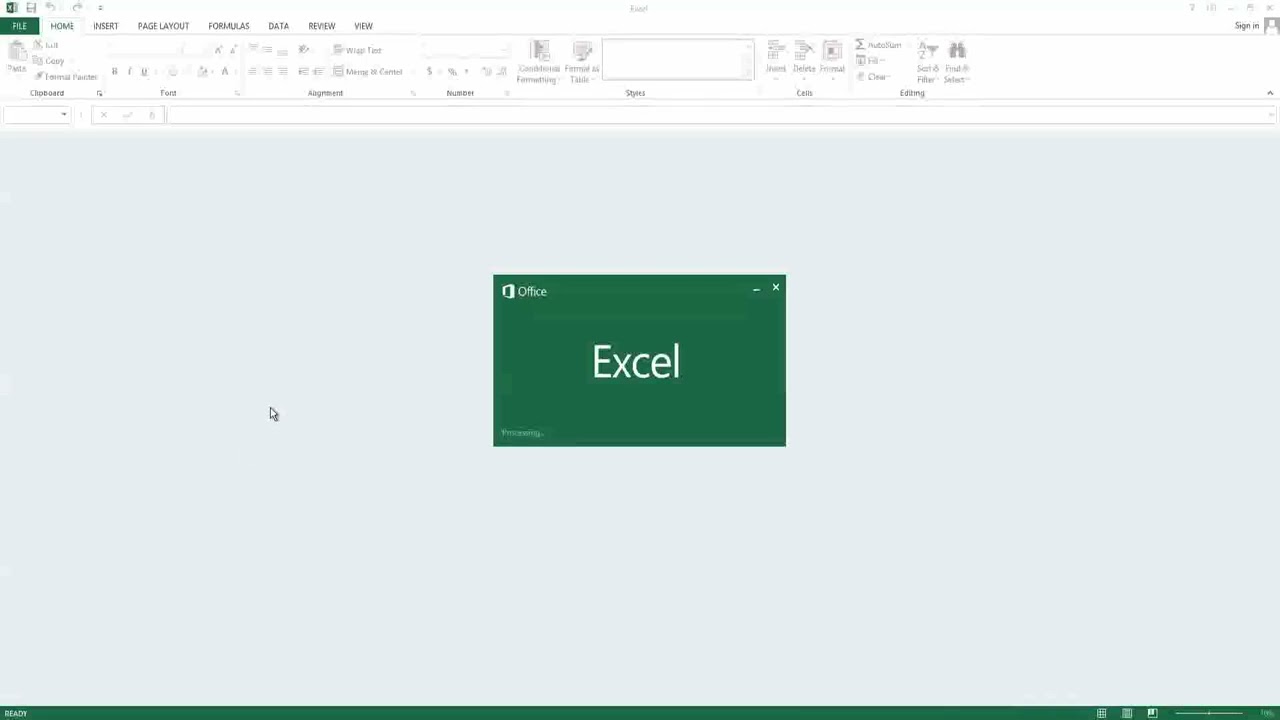The height and width of the screenshot is (720, 1280).
Task: Go to the FORMULAS tab
Action: pyautogui.click(x=228, y=26)
